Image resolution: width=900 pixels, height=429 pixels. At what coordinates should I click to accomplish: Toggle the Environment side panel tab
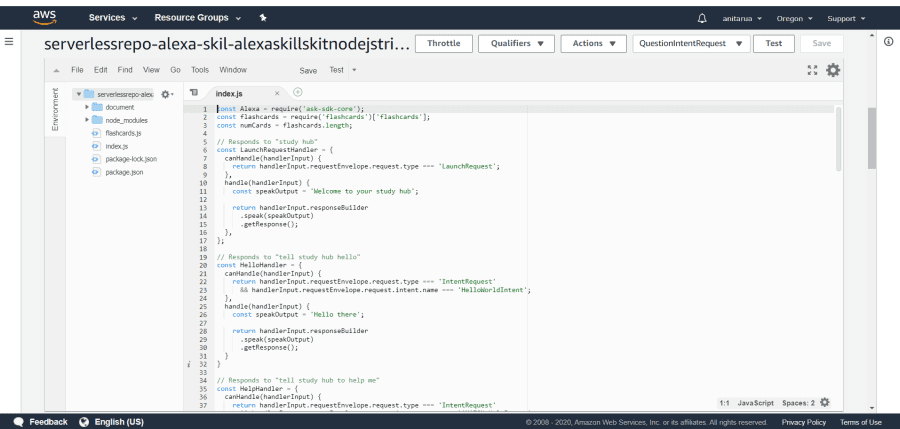(55, 109)
